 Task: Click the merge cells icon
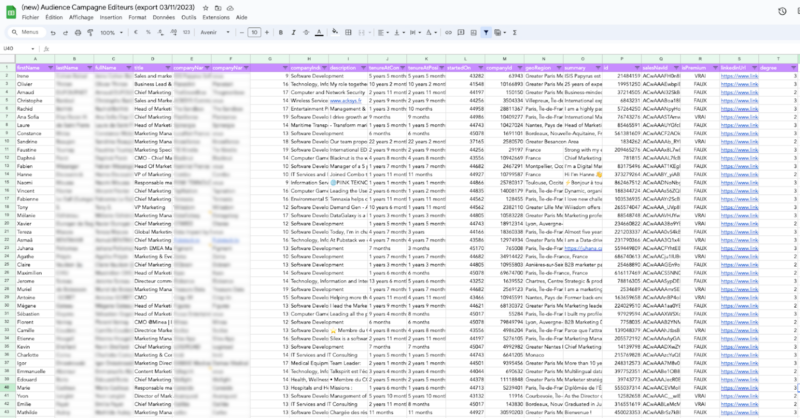pyautogui.click(x=361, y=33)
